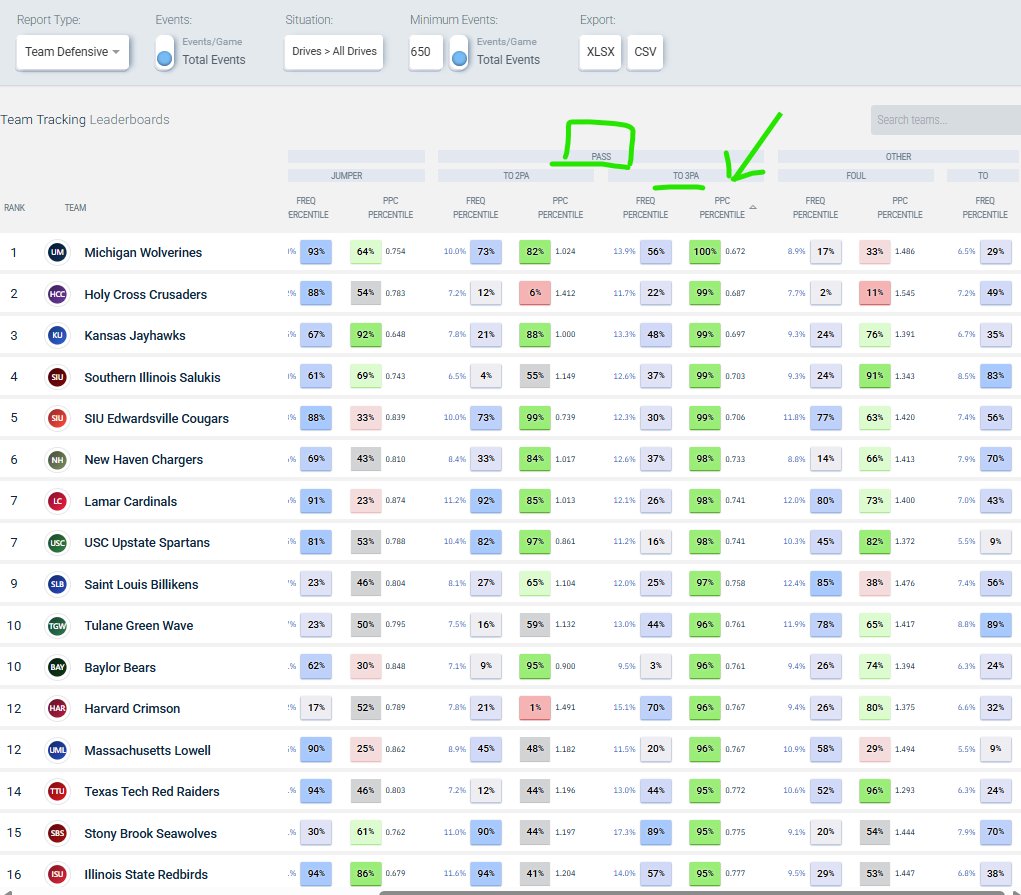Open the Kansas Jayhawks team logo

coord(57,335)
